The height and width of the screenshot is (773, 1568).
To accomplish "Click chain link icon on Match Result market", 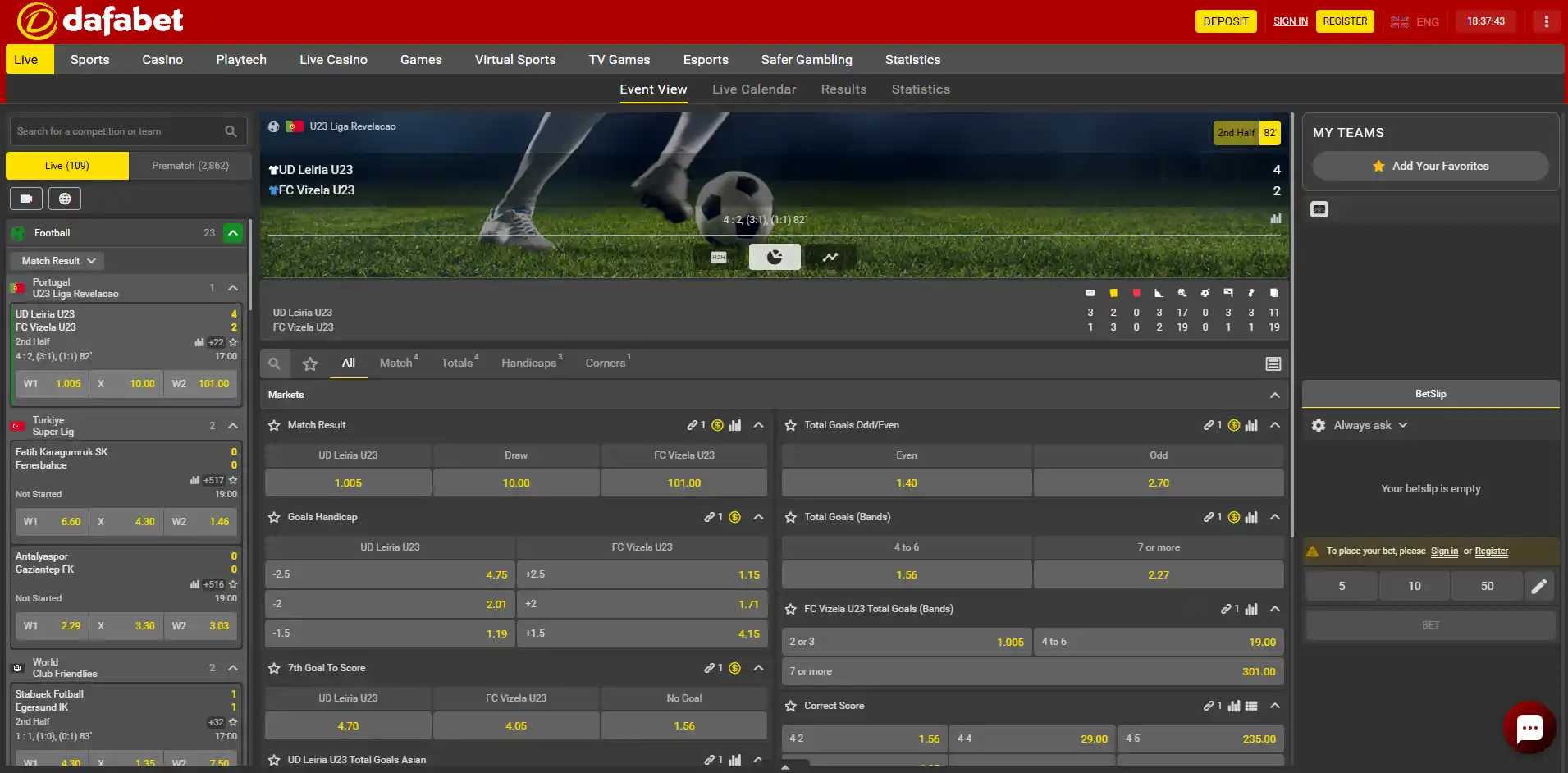I will (693, 425).
